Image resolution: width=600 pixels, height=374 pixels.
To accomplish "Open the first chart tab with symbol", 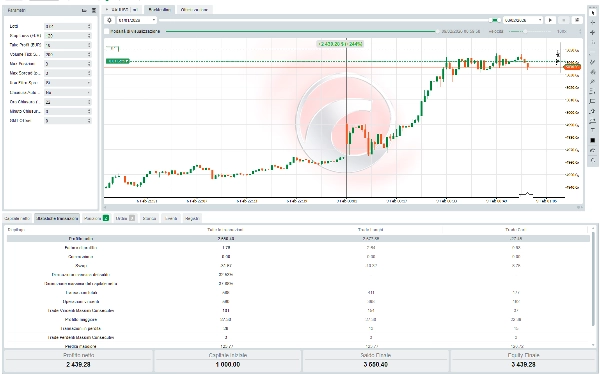I will tap(122, 10).
